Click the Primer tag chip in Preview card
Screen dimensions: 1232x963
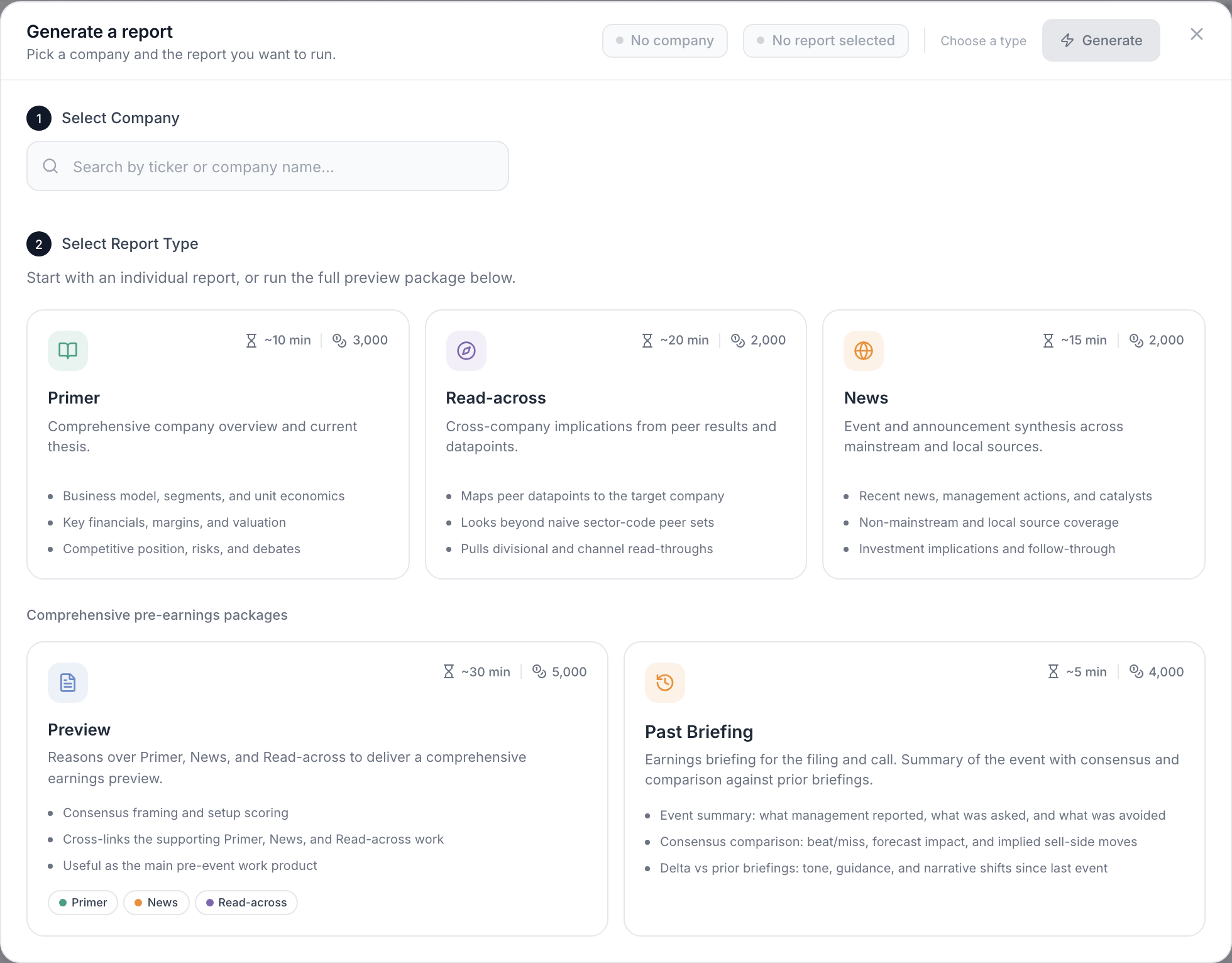pyautogui.click(x=83, y=903)
